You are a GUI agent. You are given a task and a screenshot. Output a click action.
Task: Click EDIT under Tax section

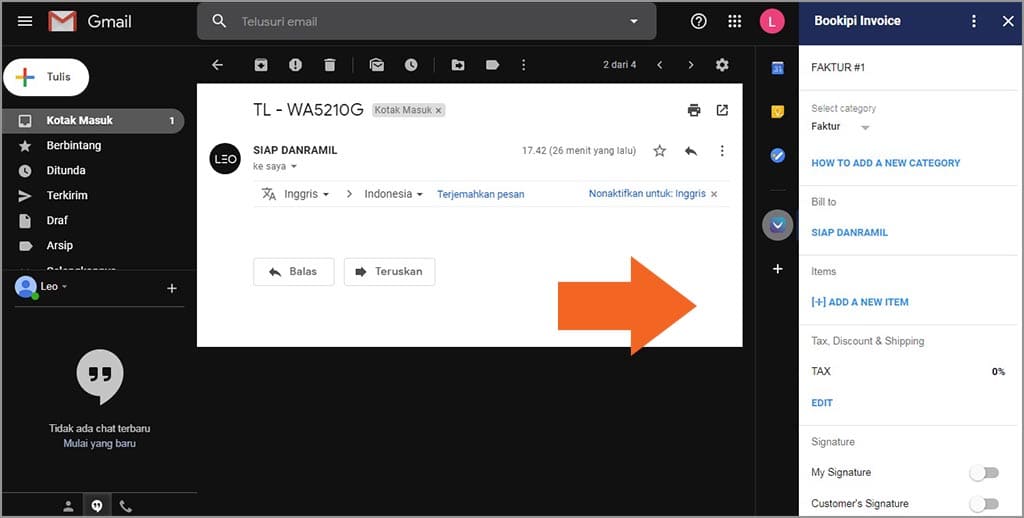pos(822,403)
